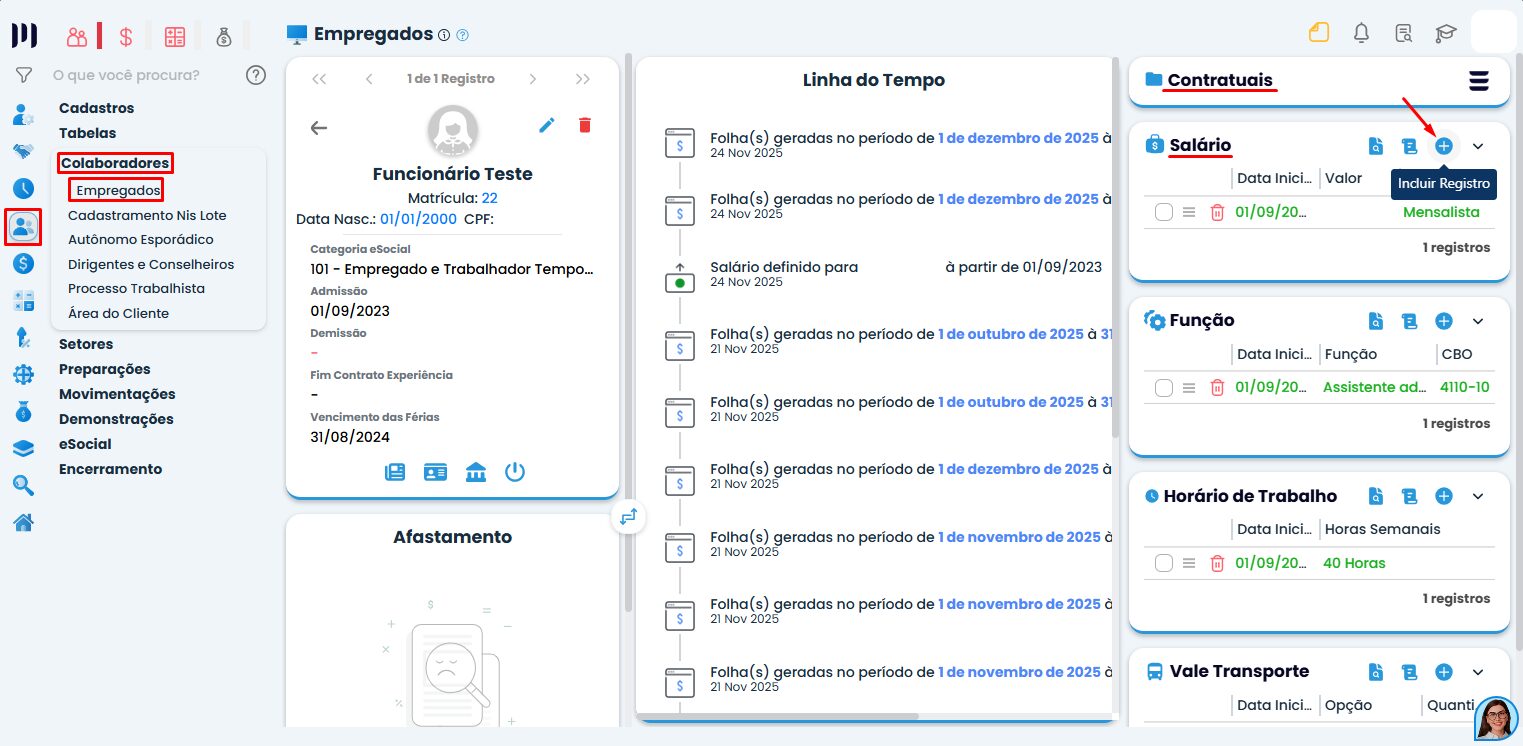This screenshot has width=1523, height=746.
Task: Toggle the Vale Transporte panel chevron
Action: [1478, 672]
